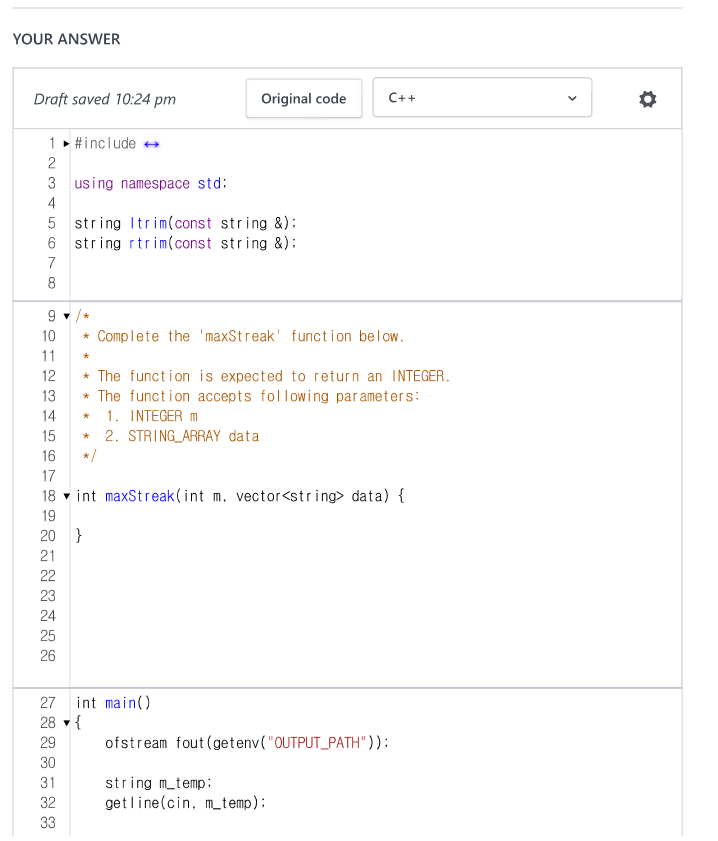718x841 pixels.
Task: Collapse the maxStreak function at line 18
Action: click(x=66, y=496)
